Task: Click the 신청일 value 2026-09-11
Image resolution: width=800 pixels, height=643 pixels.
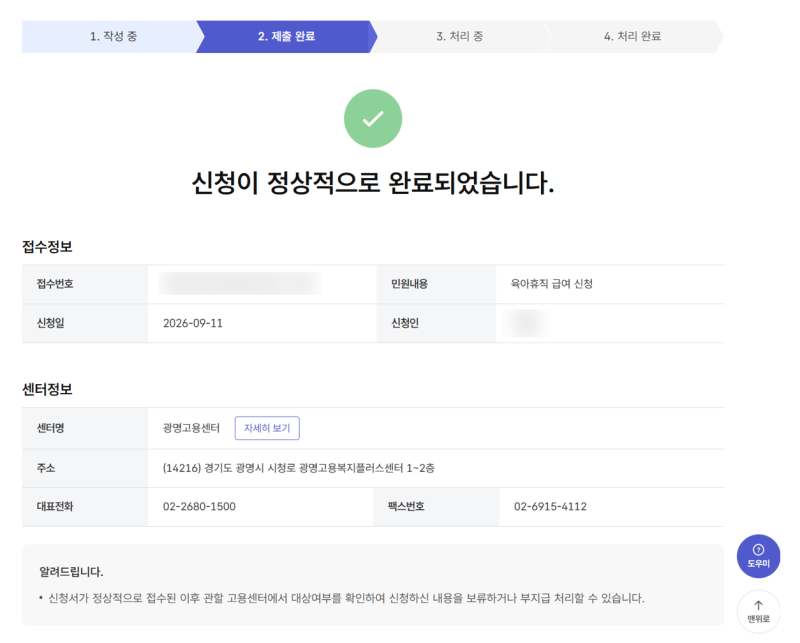Action: point(193,323)
